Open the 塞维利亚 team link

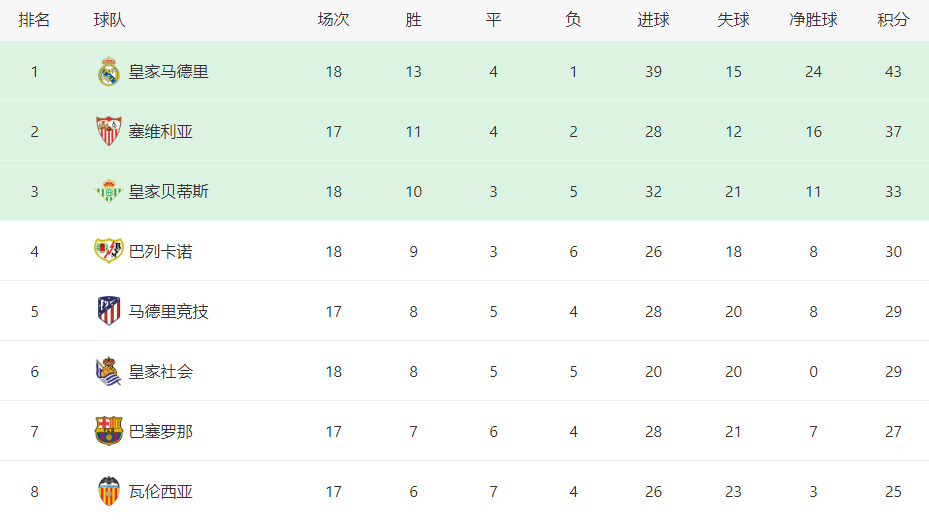point(161,131)
